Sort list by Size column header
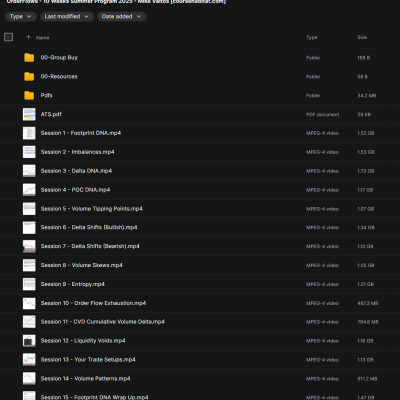Screen dimensions: 400x400 [x=362, y=37]
